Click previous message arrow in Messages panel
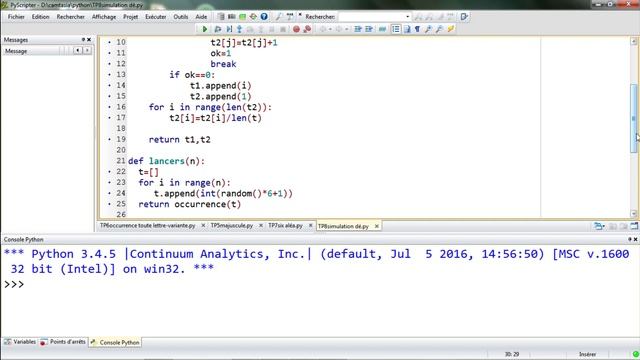The height and width of the screenshot is (360, 640). pyautogui.click(x=78, y=51)
